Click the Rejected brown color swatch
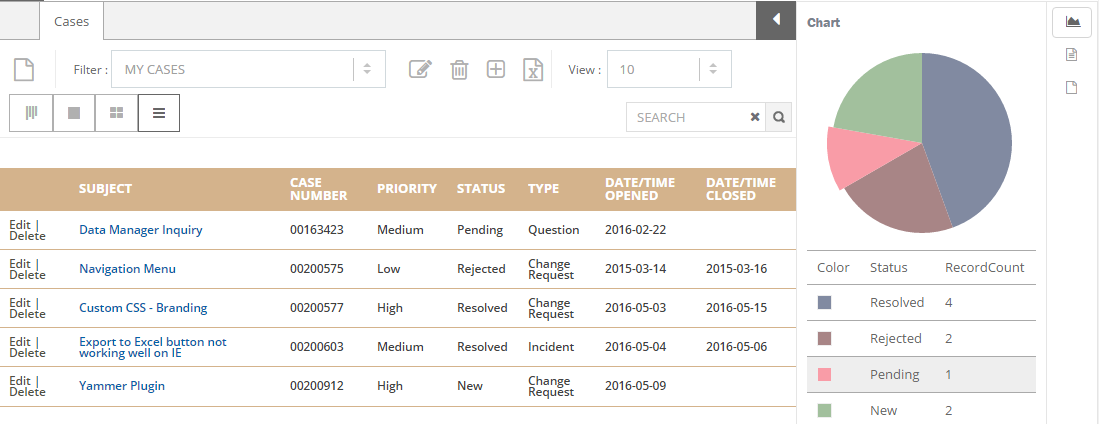Viewport: 1099px width, 424px height. (x=824, y=338)
